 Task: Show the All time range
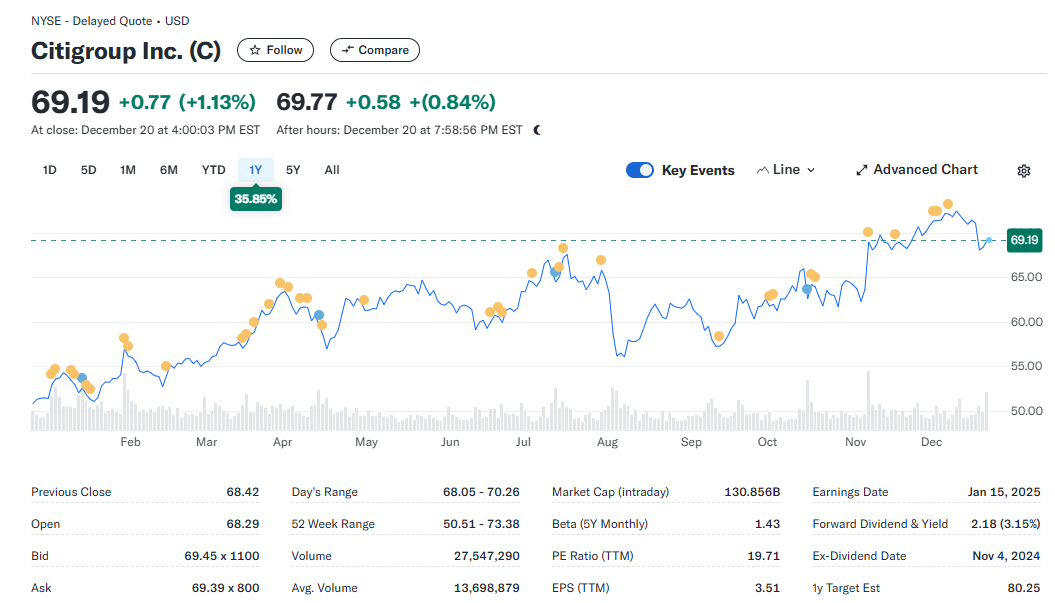332,170
